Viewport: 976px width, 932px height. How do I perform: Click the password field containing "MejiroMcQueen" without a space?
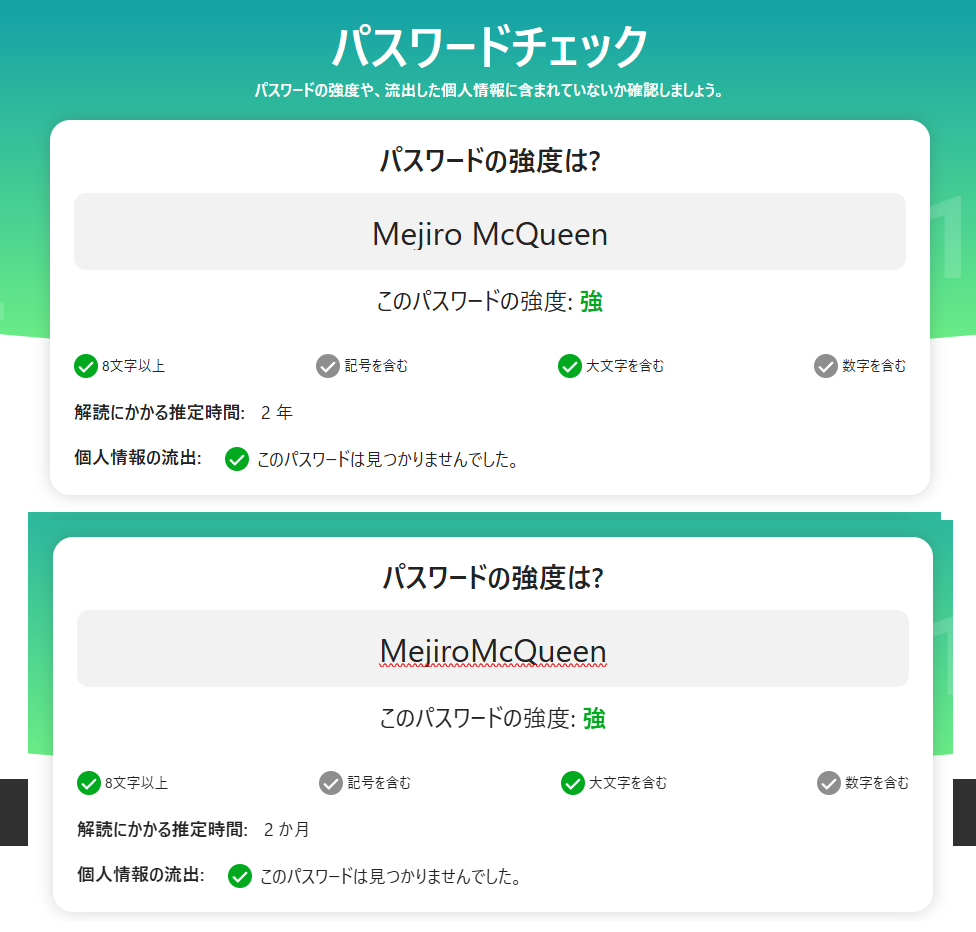pos(492,650)
